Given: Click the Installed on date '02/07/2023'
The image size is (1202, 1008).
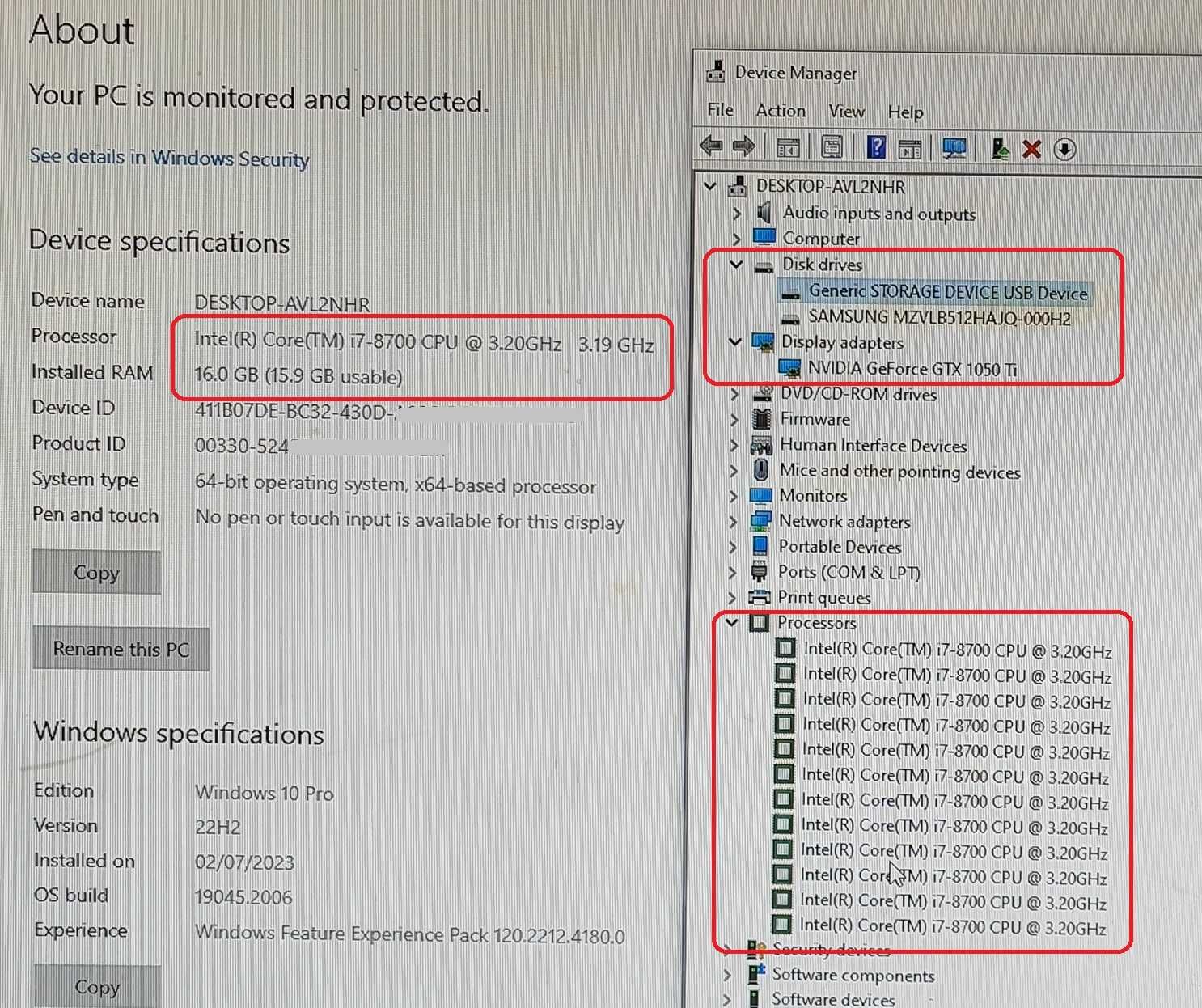Looking at the screenshot, I should (x=244, y=862).
